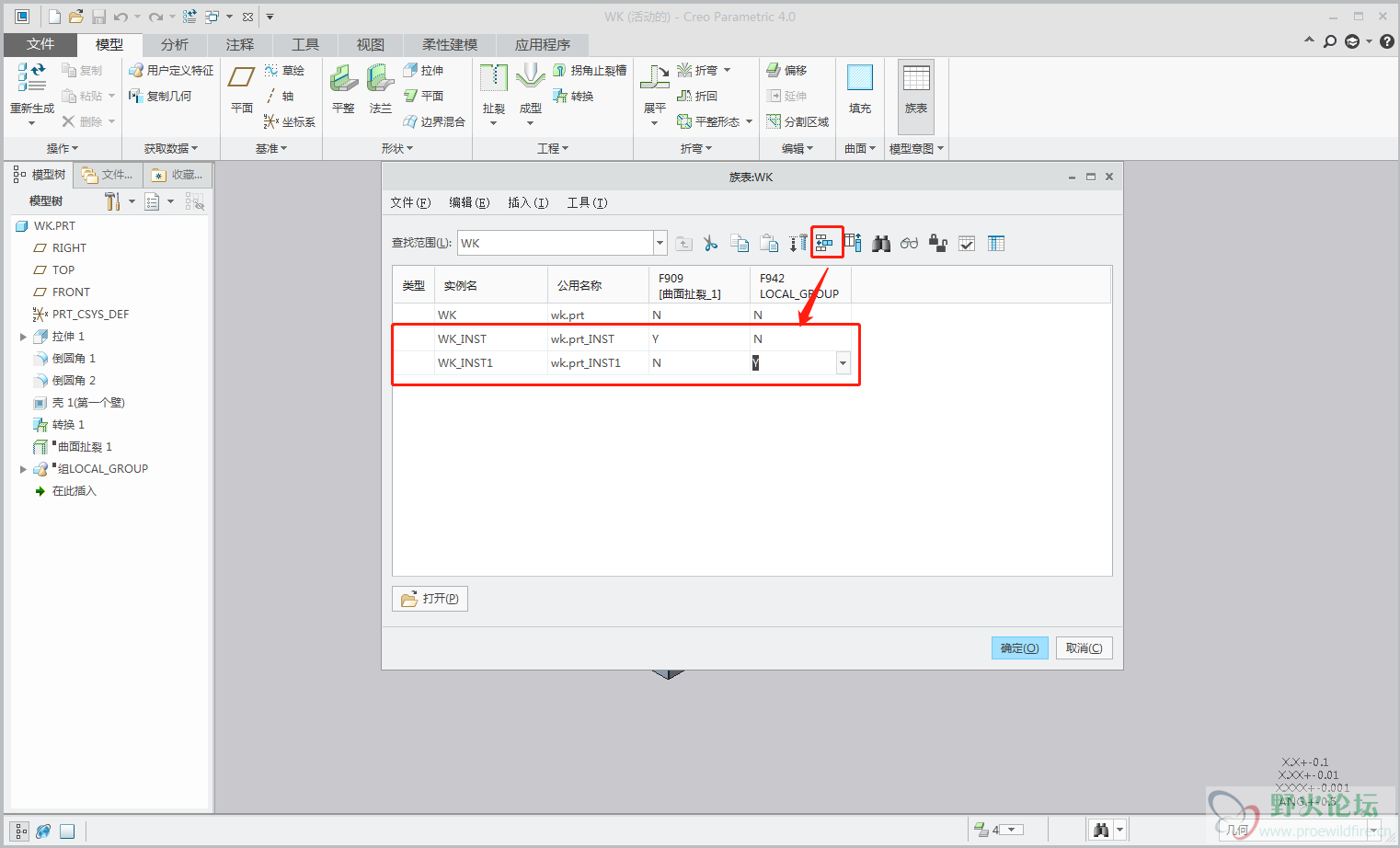
Task: Open the WK_INST1 F942 cell dropdown arrow
Action: click(843, 363)
